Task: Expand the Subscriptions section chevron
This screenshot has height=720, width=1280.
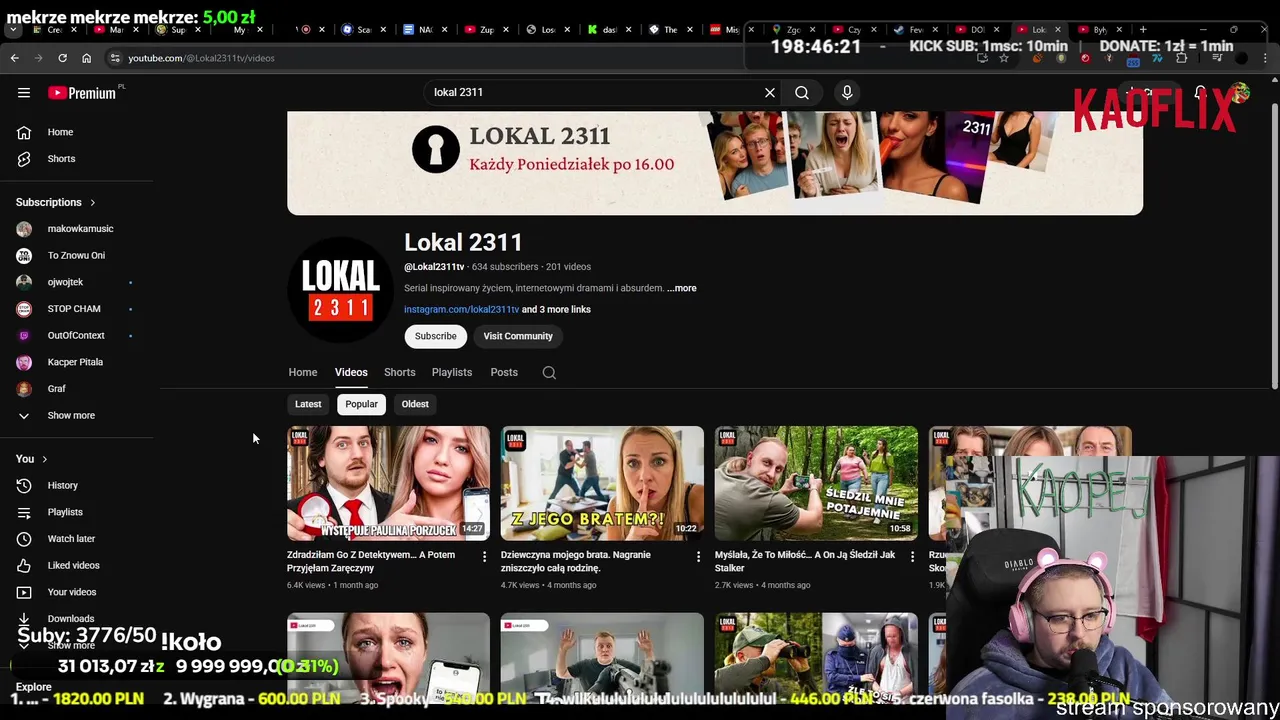Action: (93, 202)
